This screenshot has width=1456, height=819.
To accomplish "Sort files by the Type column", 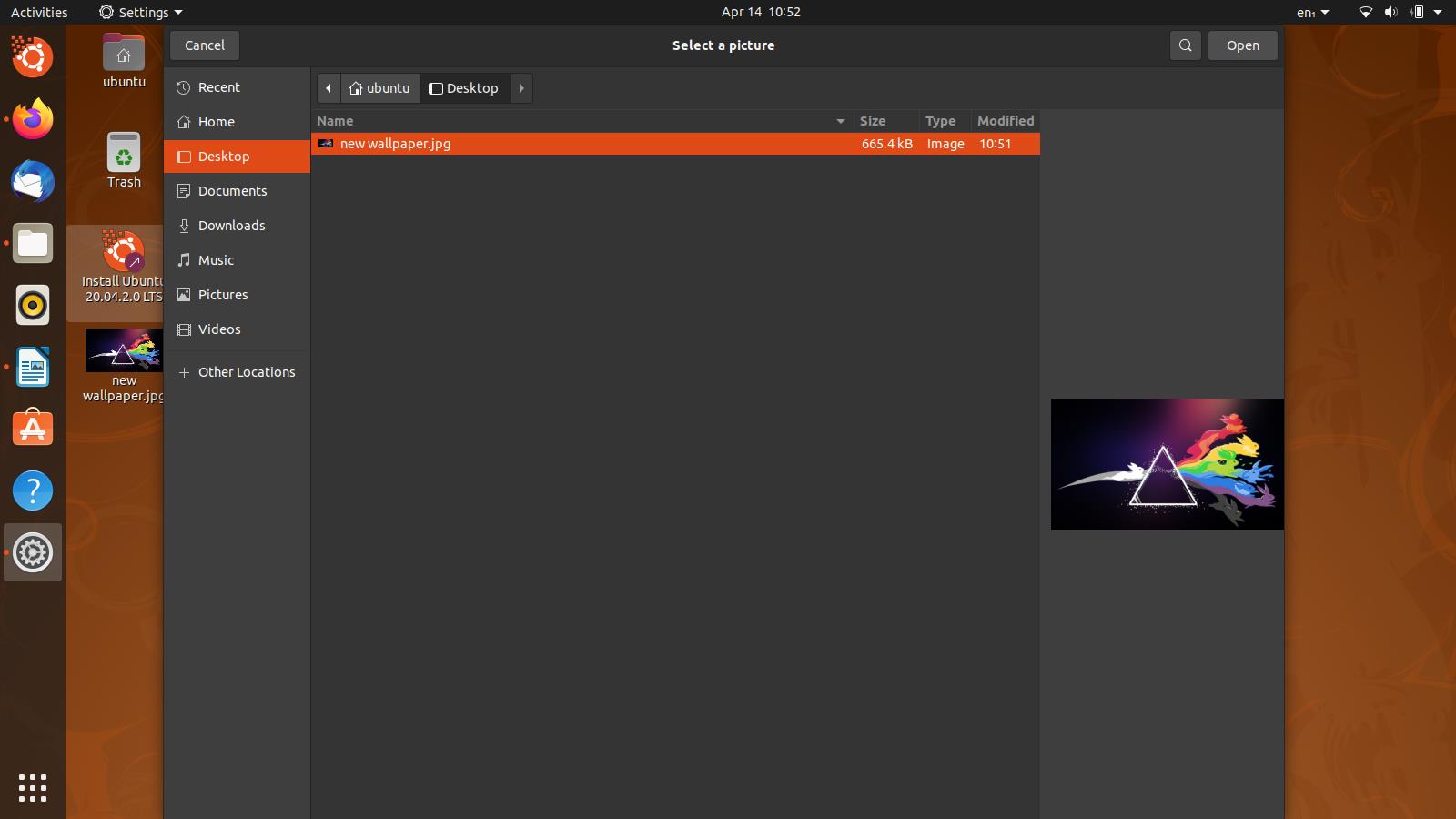I will [945, 121].
